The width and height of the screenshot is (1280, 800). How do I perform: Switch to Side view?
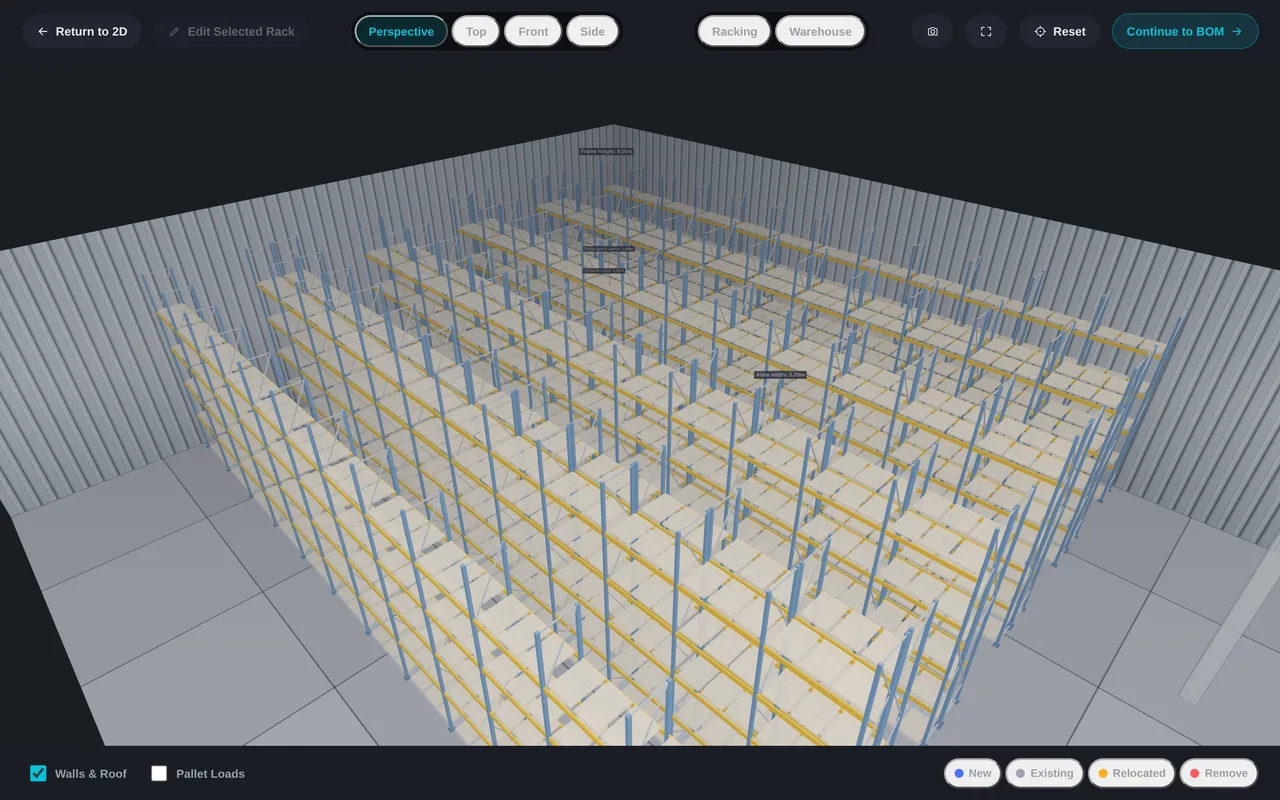[x=592, y=31]
